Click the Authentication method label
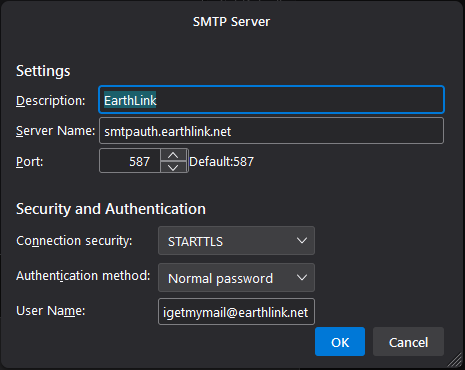This screenshot has height=370, width=465. pos(83,276)
